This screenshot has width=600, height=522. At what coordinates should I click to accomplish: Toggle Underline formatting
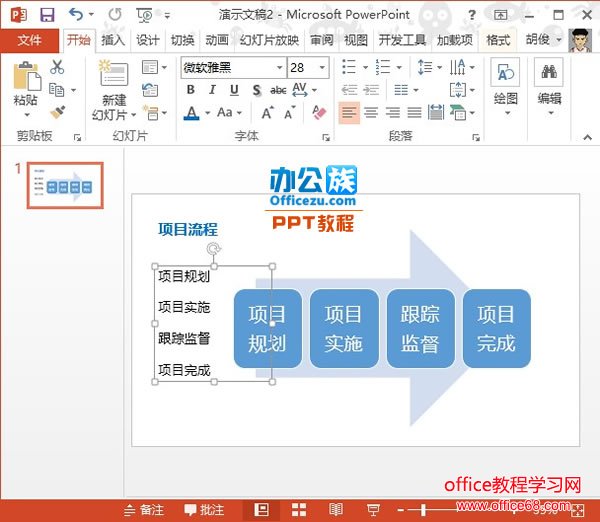click(234, 90)
